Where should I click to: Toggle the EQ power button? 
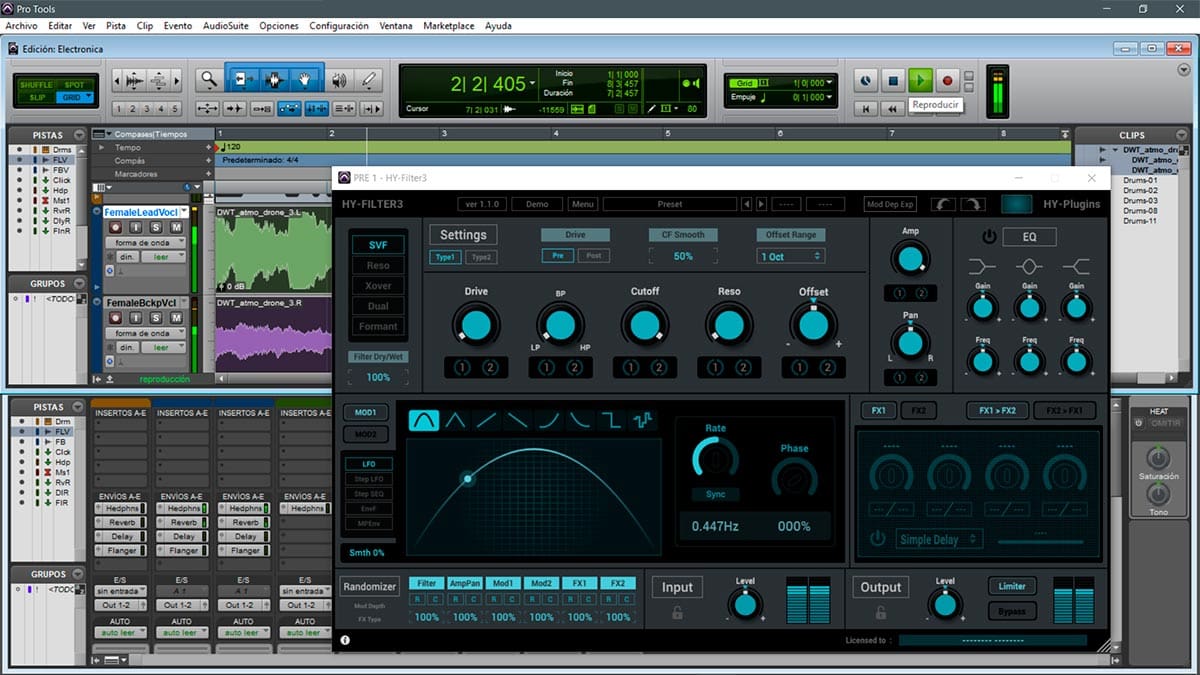click(x=989, y=237)
